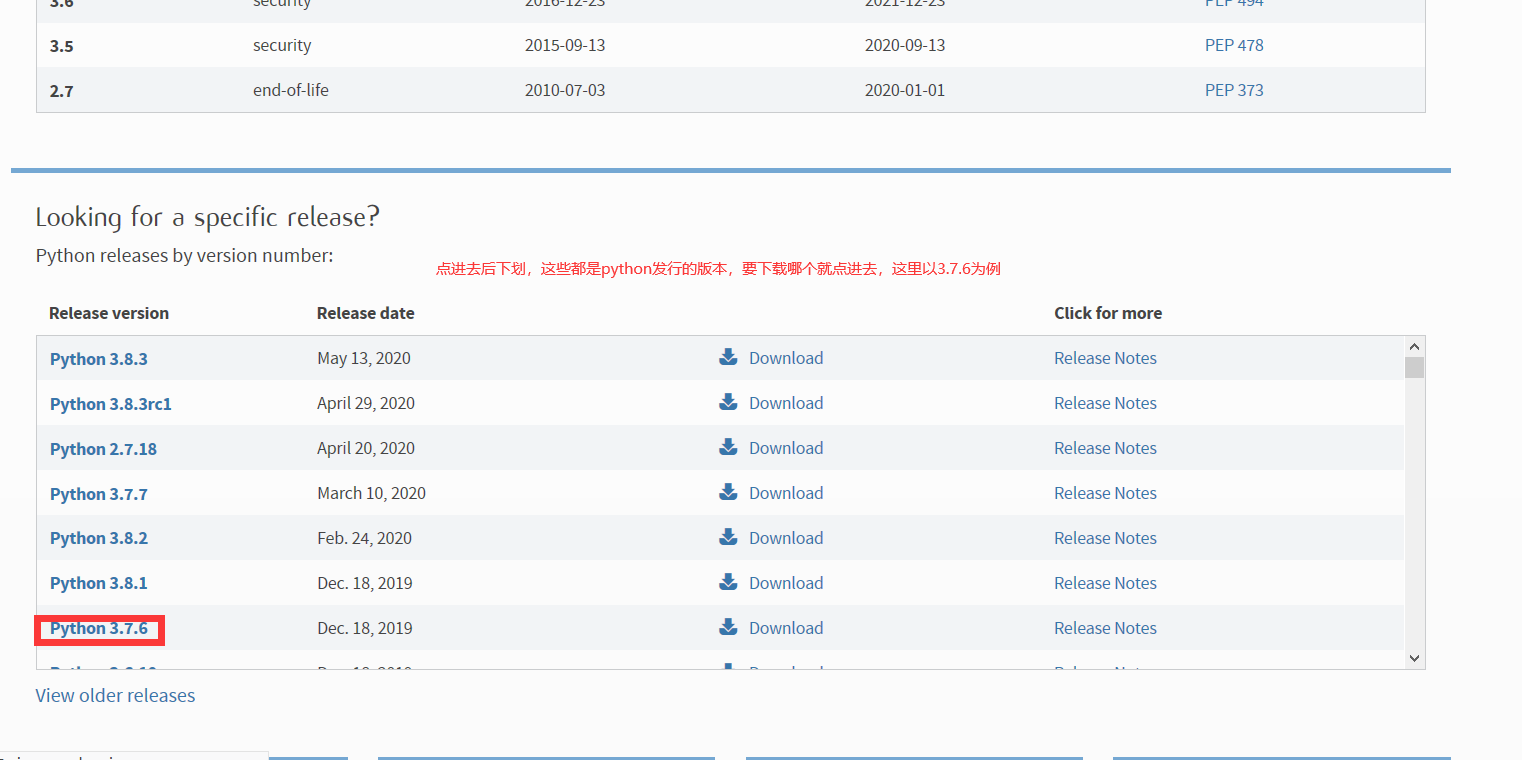Viewport: 1522px width, 760px height.
Task: Click Download text for Python 3.7.7
Action: click(786, 493)
